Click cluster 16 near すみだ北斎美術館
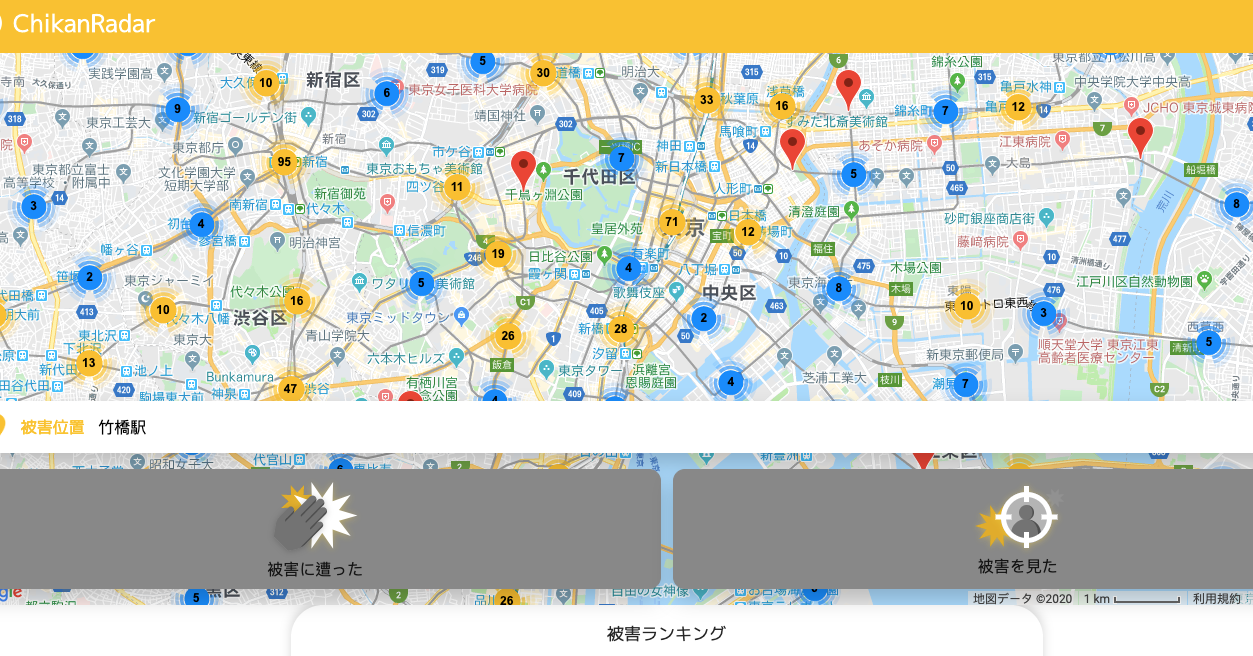1253x656 pixels. [782, 106]
